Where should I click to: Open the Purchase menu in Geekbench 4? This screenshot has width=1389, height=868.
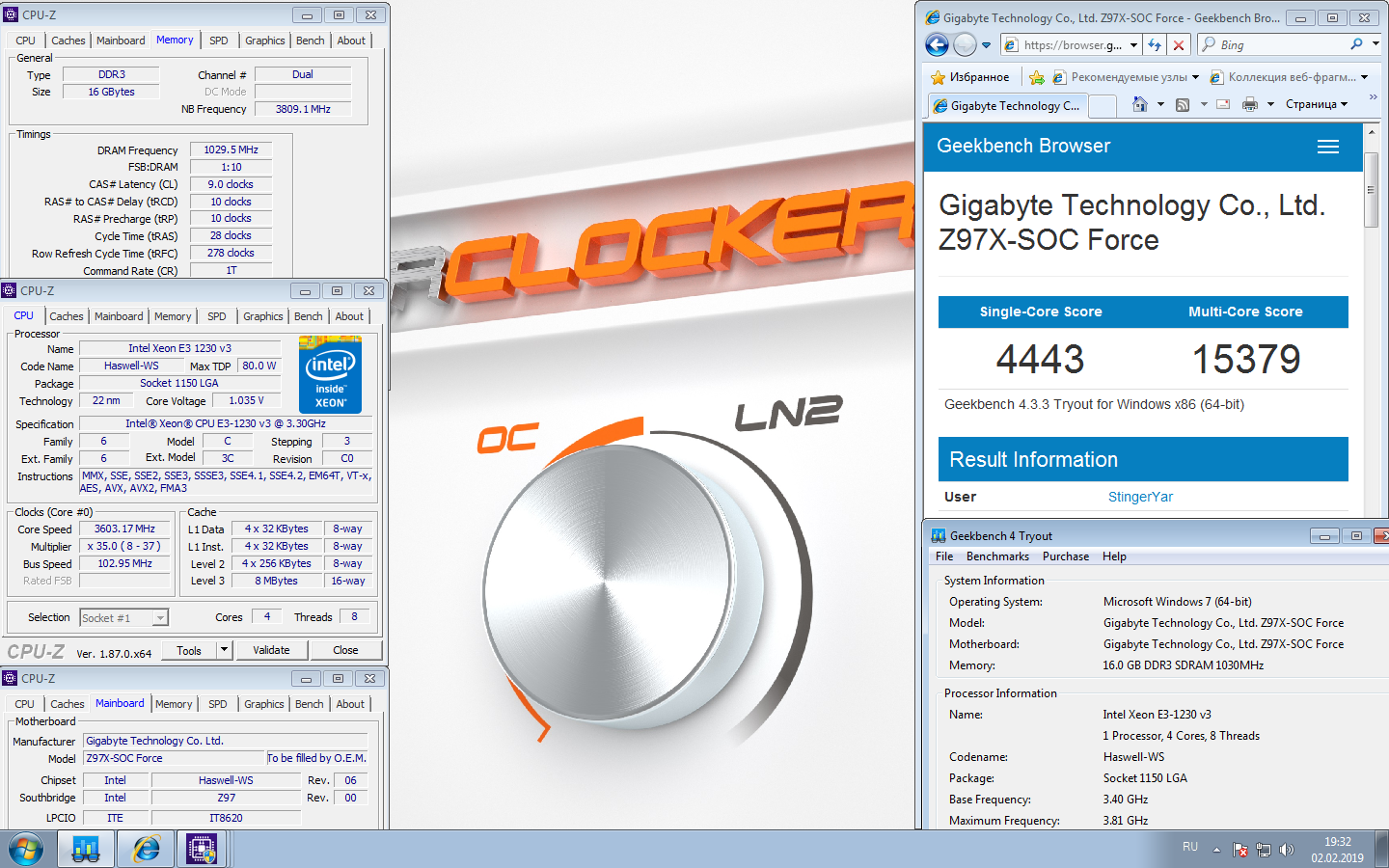click(1066, 556)
